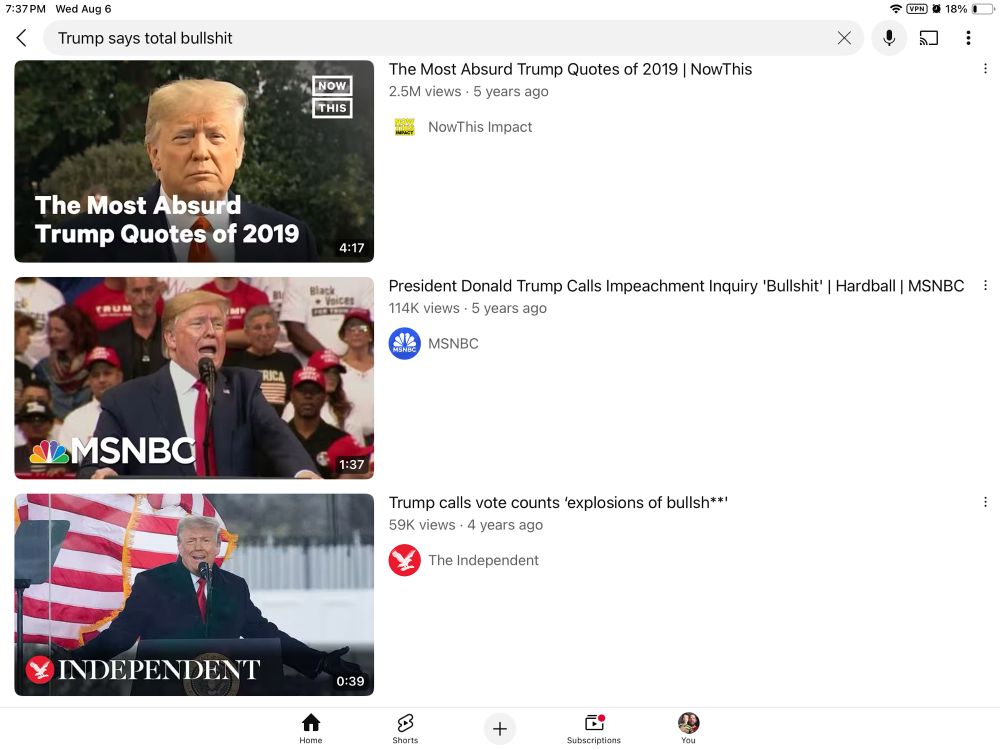Tap the Wi-Fi status icon
Image resolution: width=1000 pixels, height=750 pixels.
895,9
